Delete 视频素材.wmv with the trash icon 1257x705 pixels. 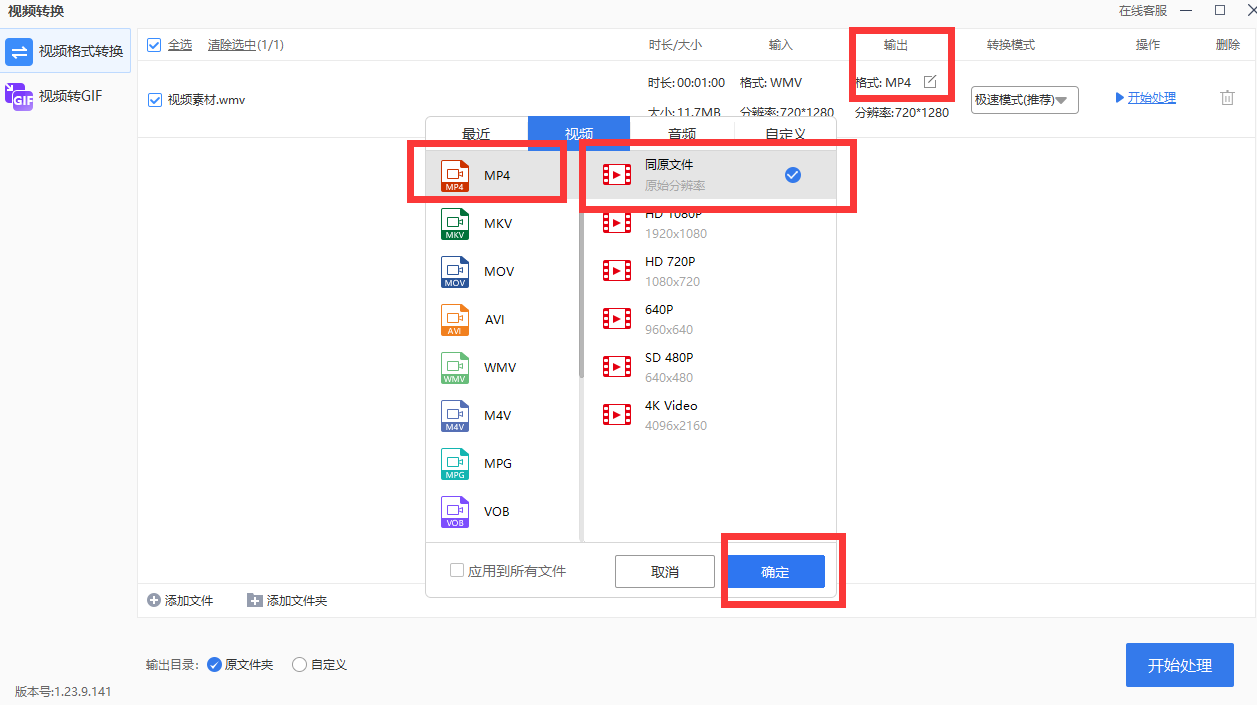[1227, 98]
